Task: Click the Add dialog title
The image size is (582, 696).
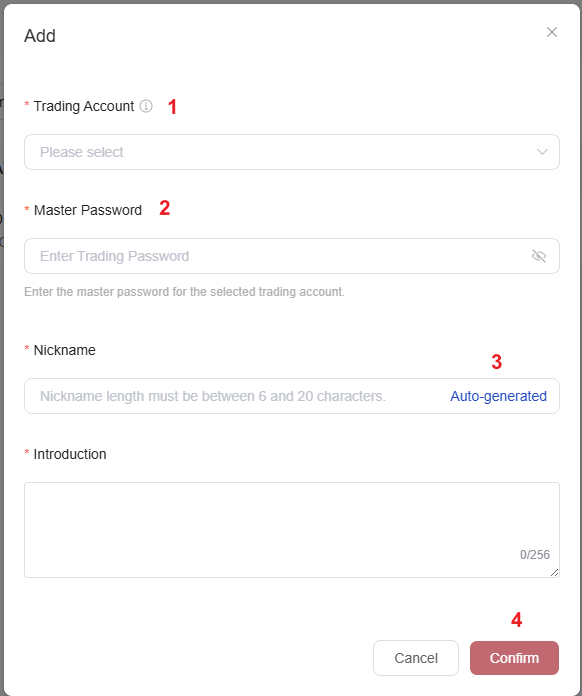Action: pos(40,36)
